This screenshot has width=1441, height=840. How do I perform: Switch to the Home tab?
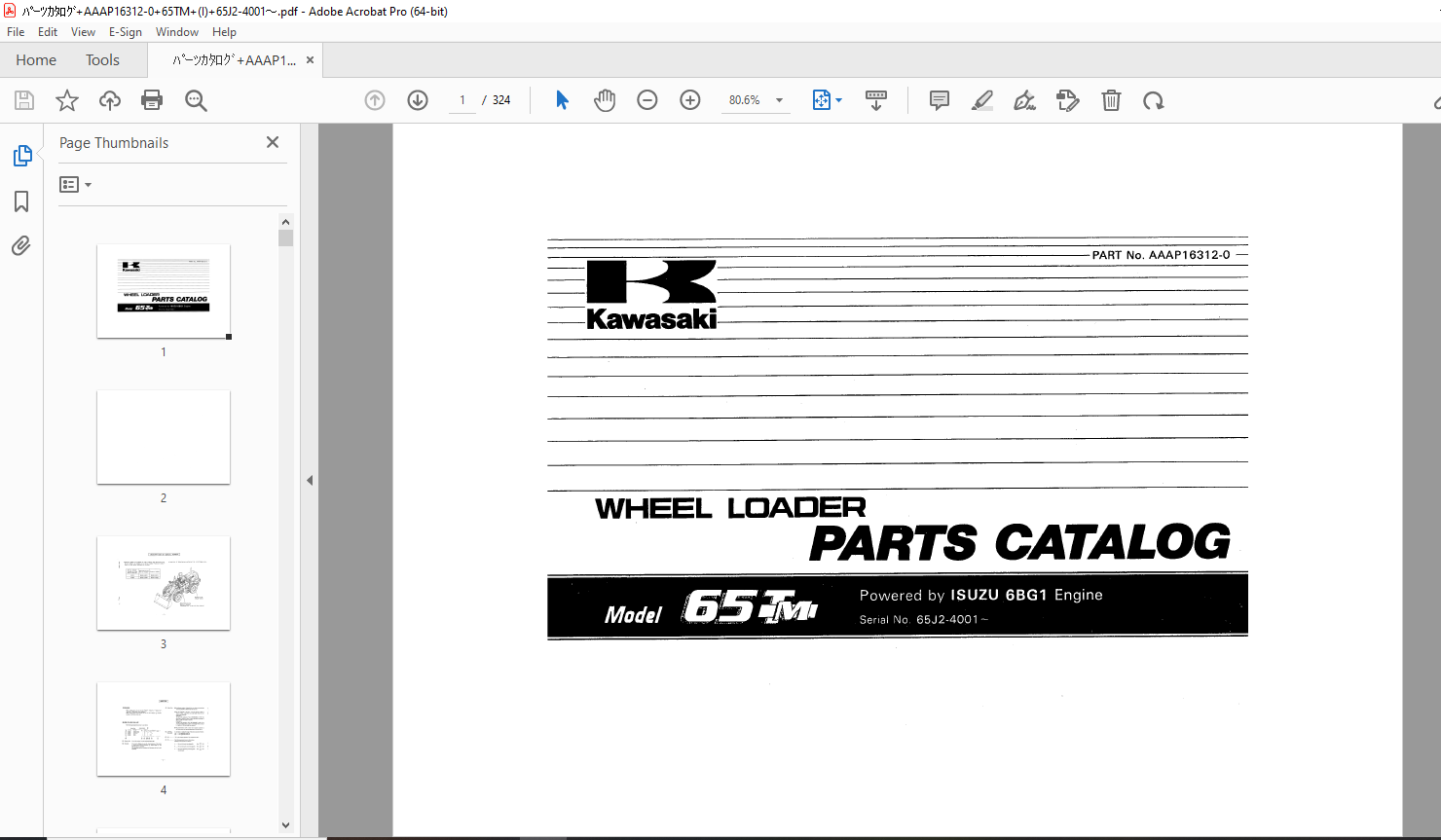coord(36,60)
